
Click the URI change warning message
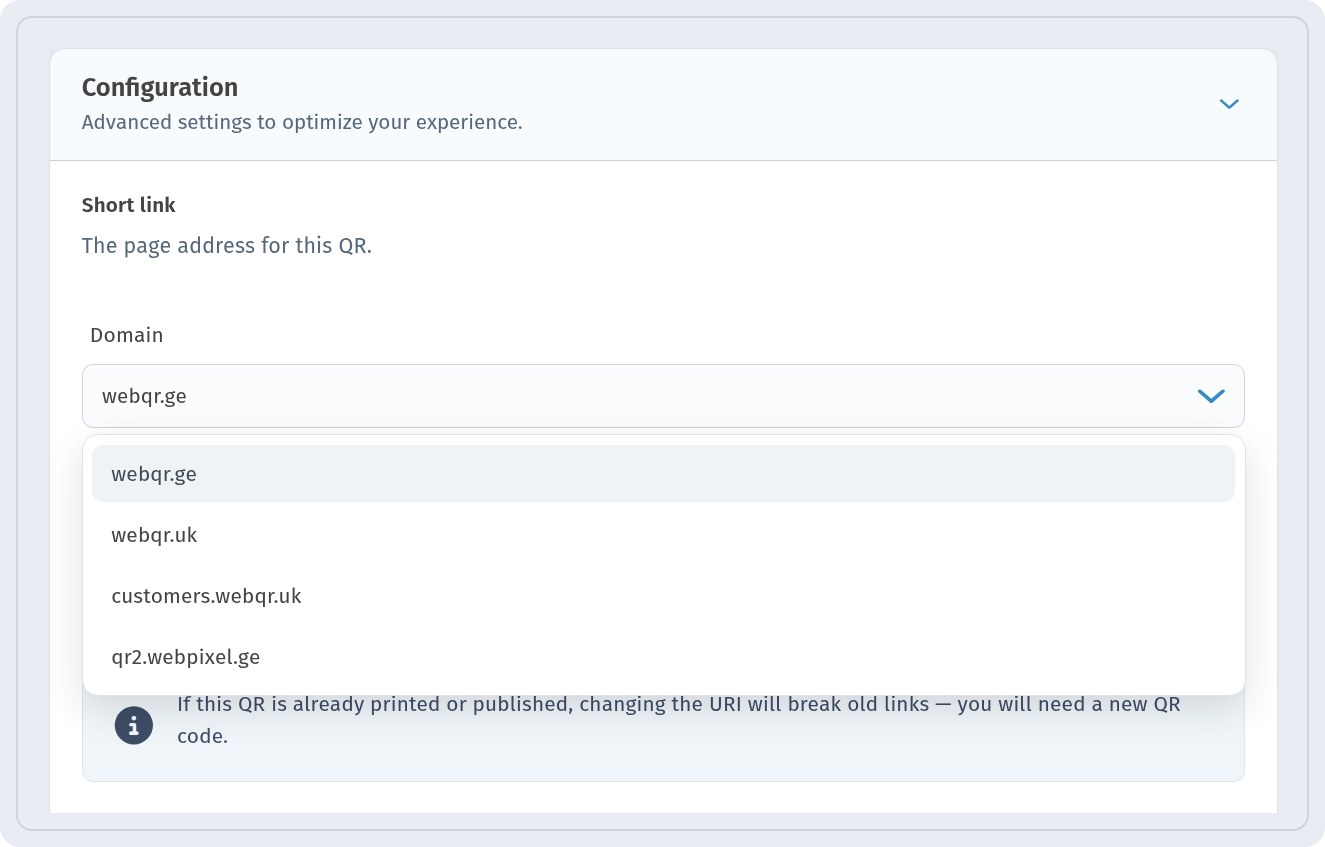[x=679, y=720]
